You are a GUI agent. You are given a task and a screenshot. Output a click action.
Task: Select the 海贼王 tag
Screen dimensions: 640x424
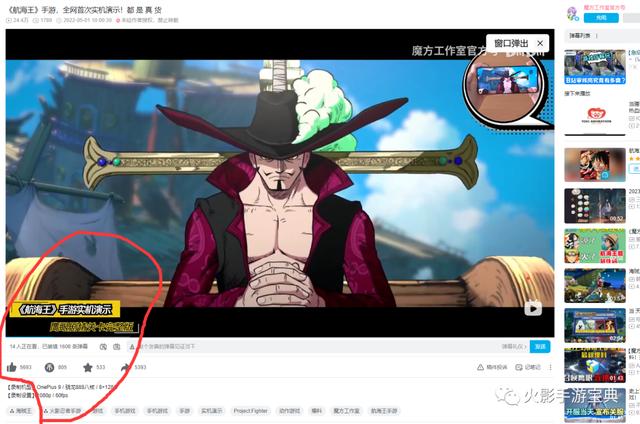click(20, 411)
